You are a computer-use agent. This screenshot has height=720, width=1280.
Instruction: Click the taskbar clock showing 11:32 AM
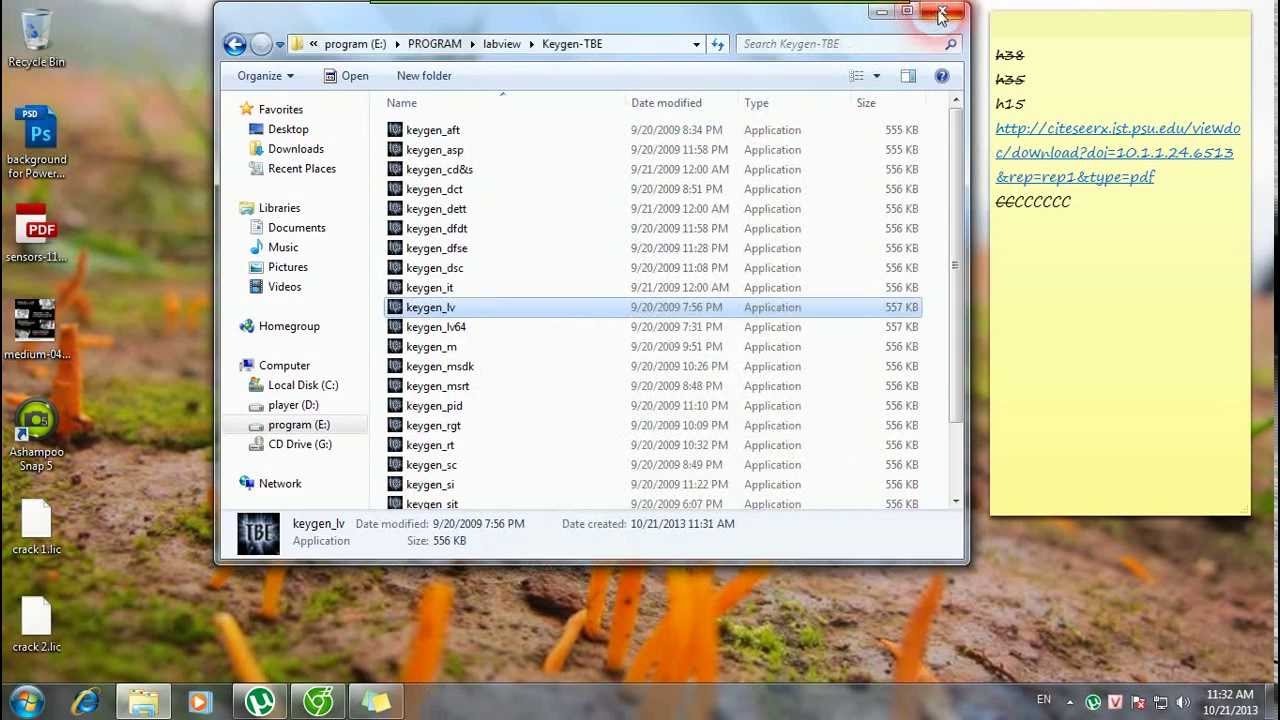tap(1229, 702)
